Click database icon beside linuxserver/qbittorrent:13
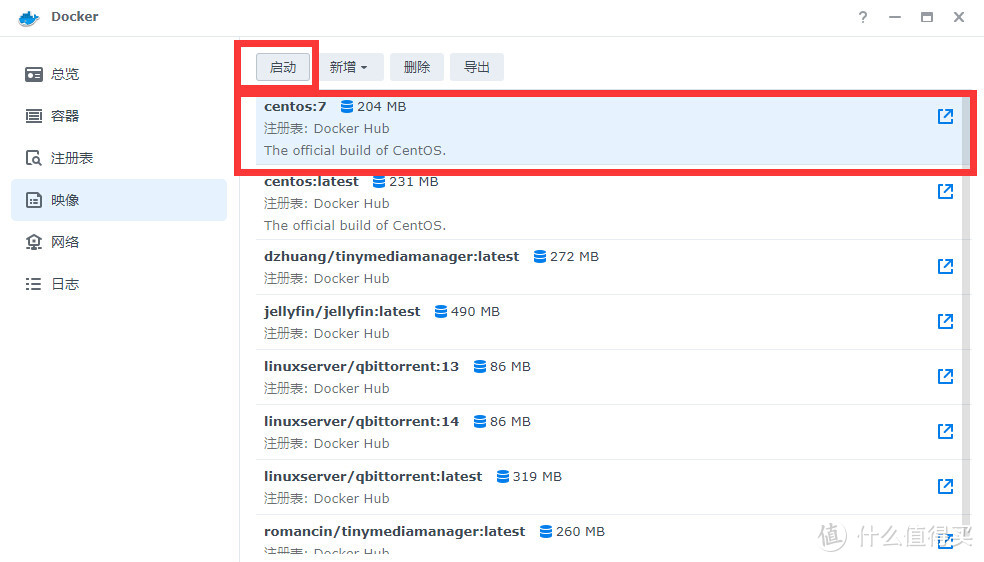 (479, 366)
